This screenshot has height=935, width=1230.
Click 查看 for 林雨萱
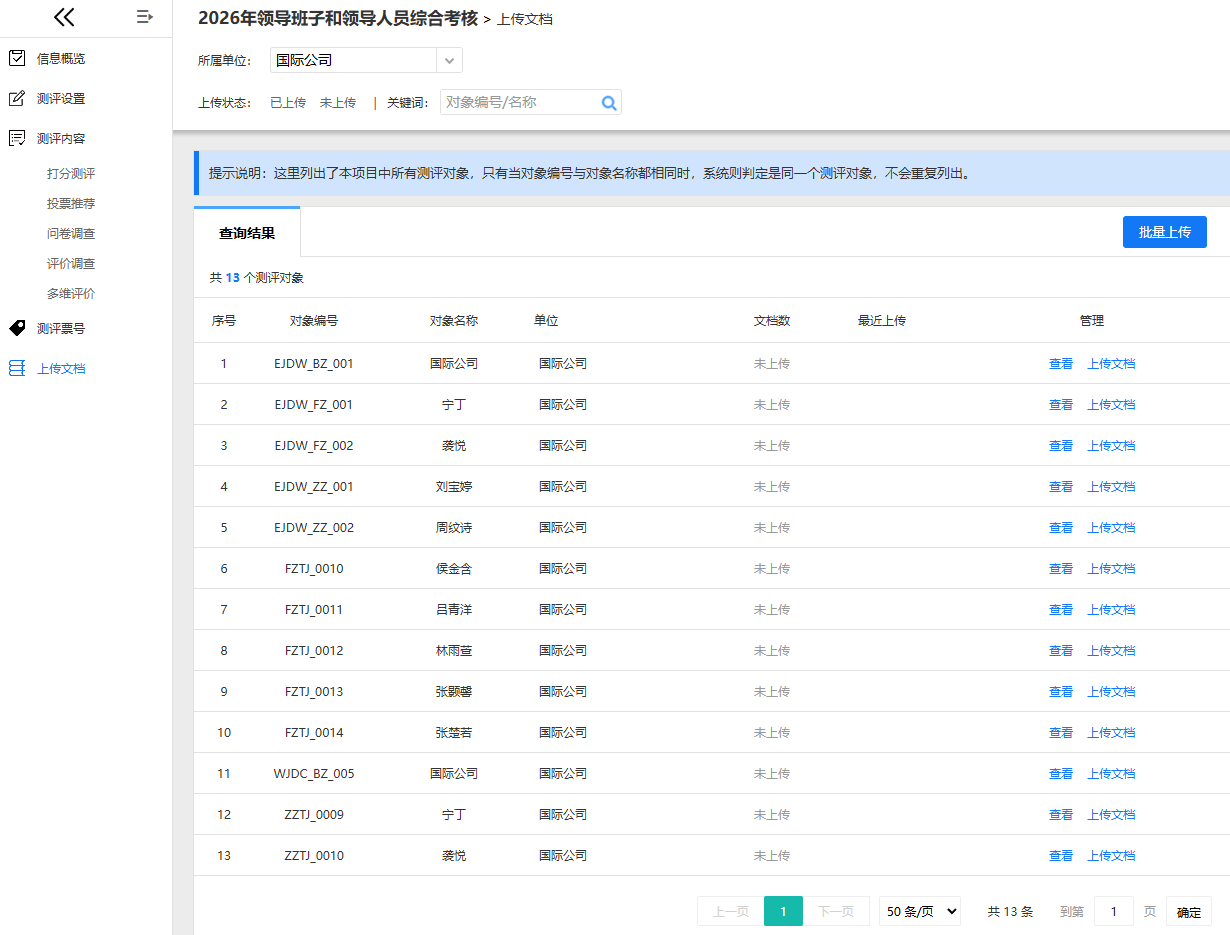[x=1061, y=650]
